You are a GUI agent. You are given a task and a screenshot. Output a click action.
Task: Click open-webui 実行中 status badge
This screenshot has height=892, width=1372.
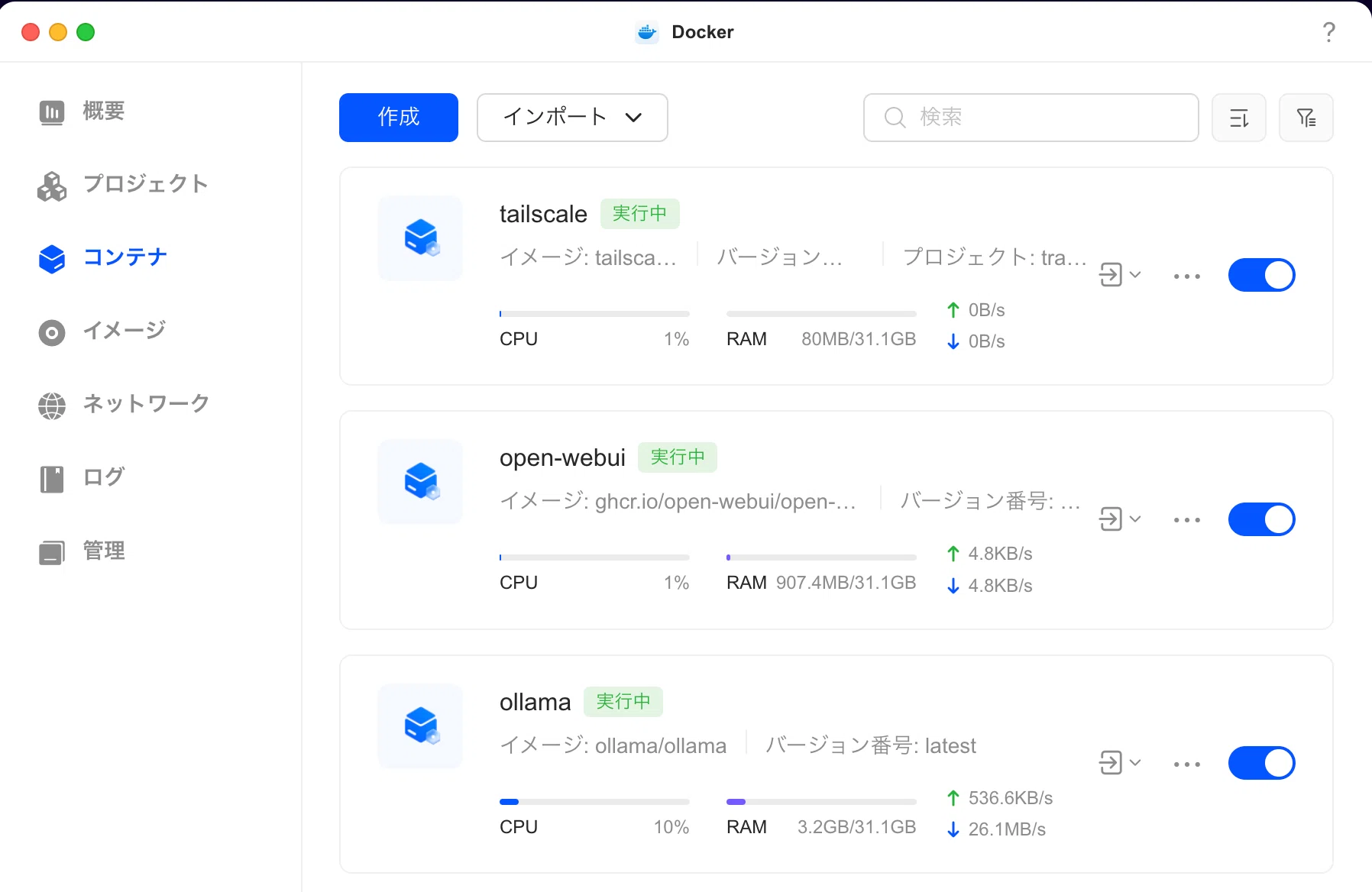(678, 457)
